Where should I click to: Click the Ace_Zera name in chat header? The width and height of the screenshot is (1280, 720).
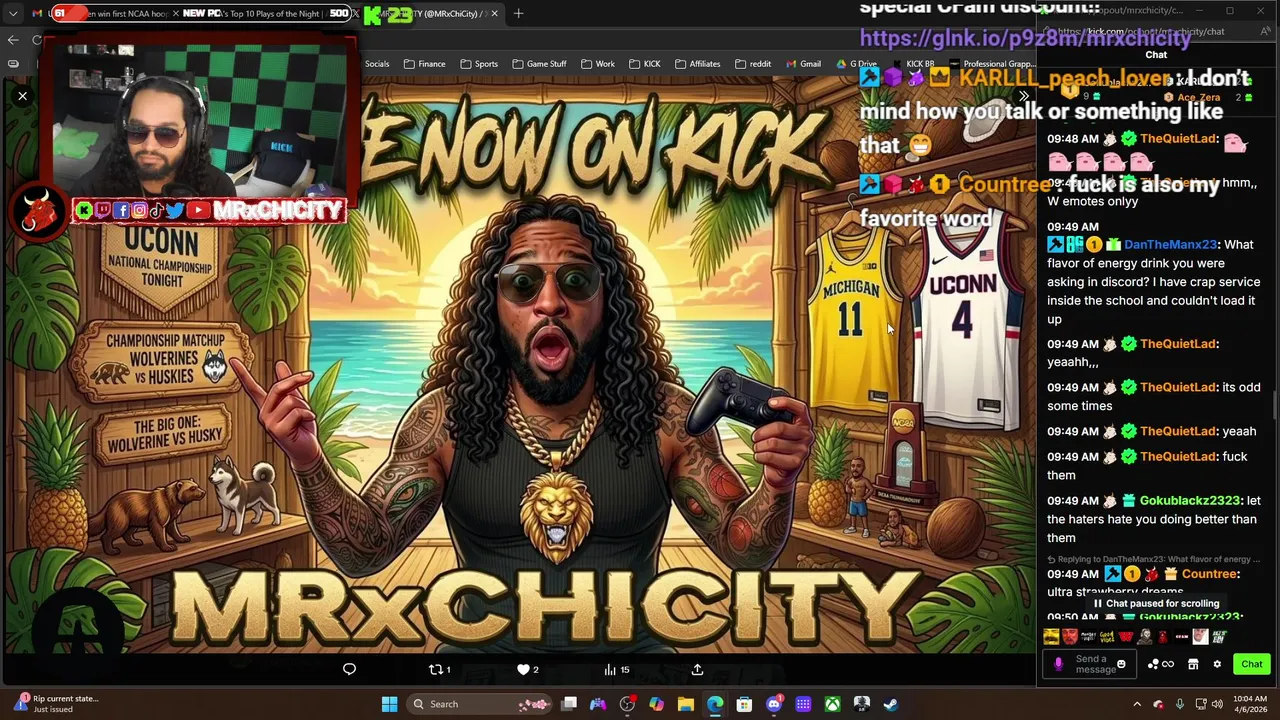coord(1198,97)
